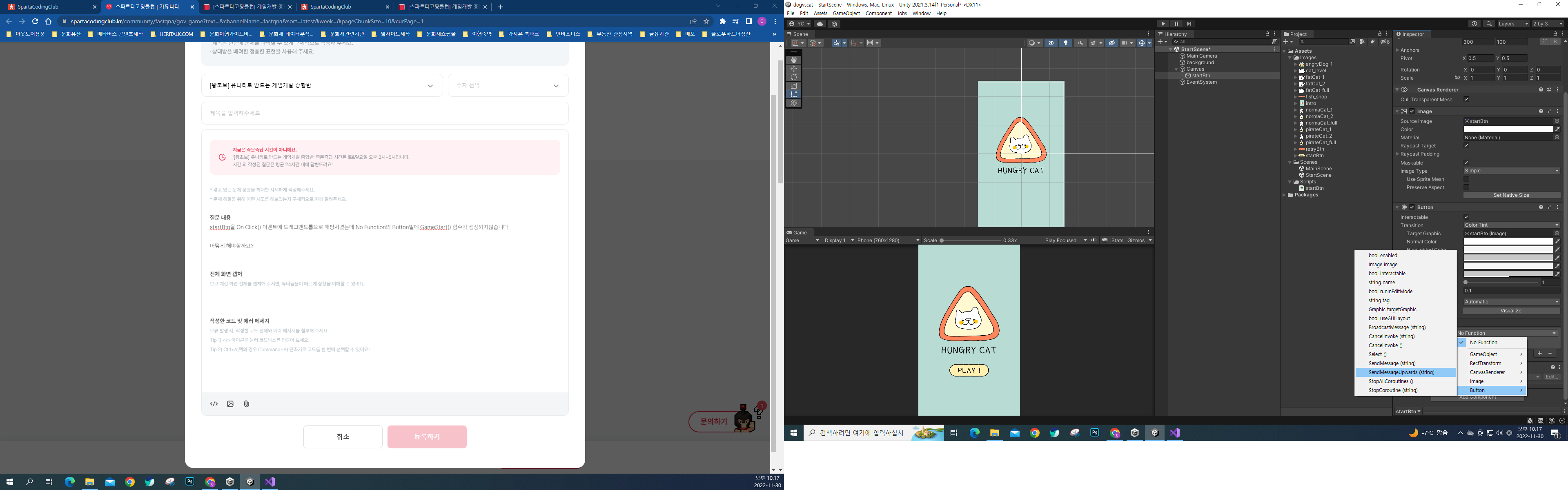Click the Unity Pause button

point(1176,24)
